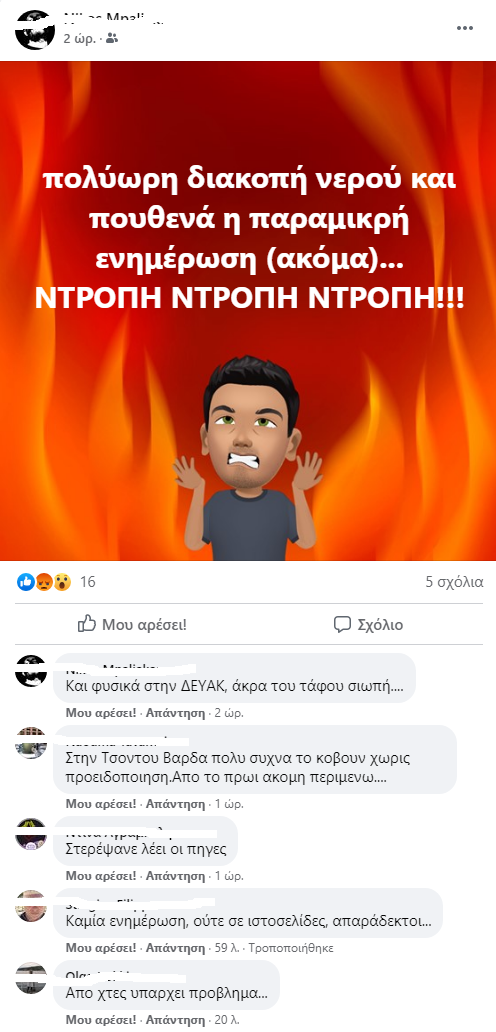Click the thumbs-up Μου αρέσει! button
496x1032 pixels.
(132, 625)
